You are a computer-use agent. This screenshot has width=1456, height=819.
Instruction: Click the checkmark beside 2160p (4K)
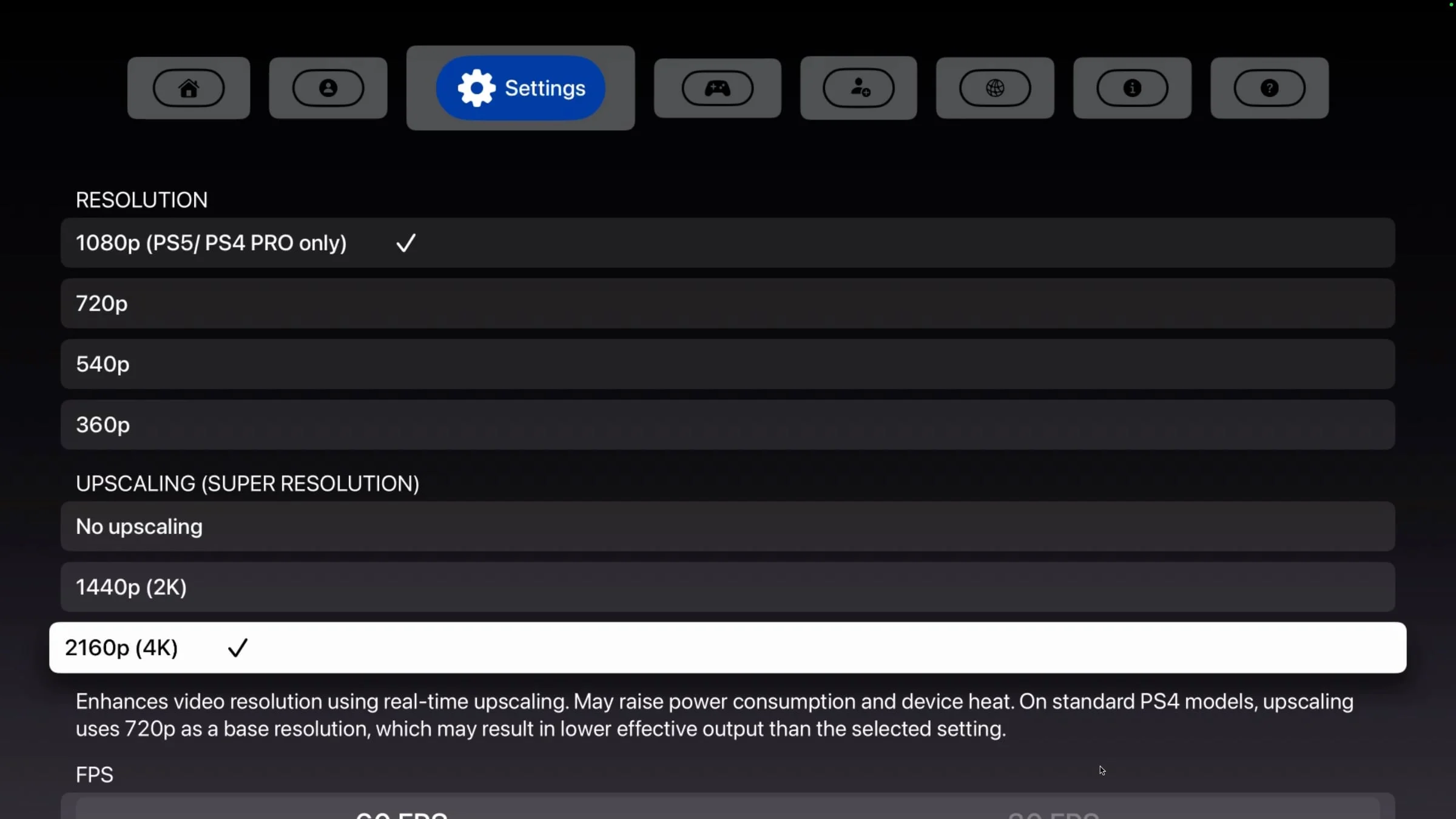[238, 647]
